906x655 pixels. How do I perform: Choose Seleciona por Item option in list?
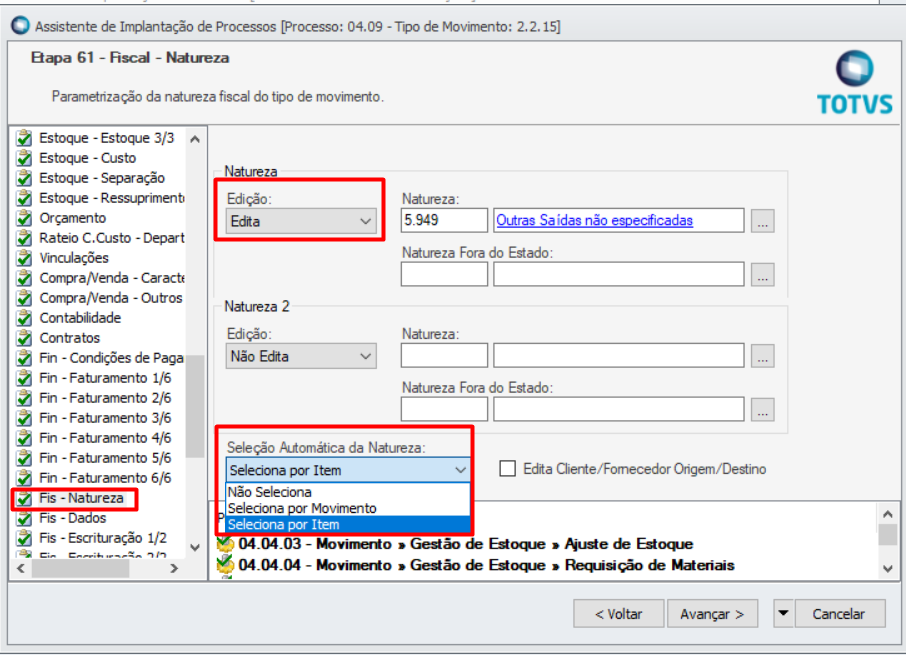(x=348, y=524)
